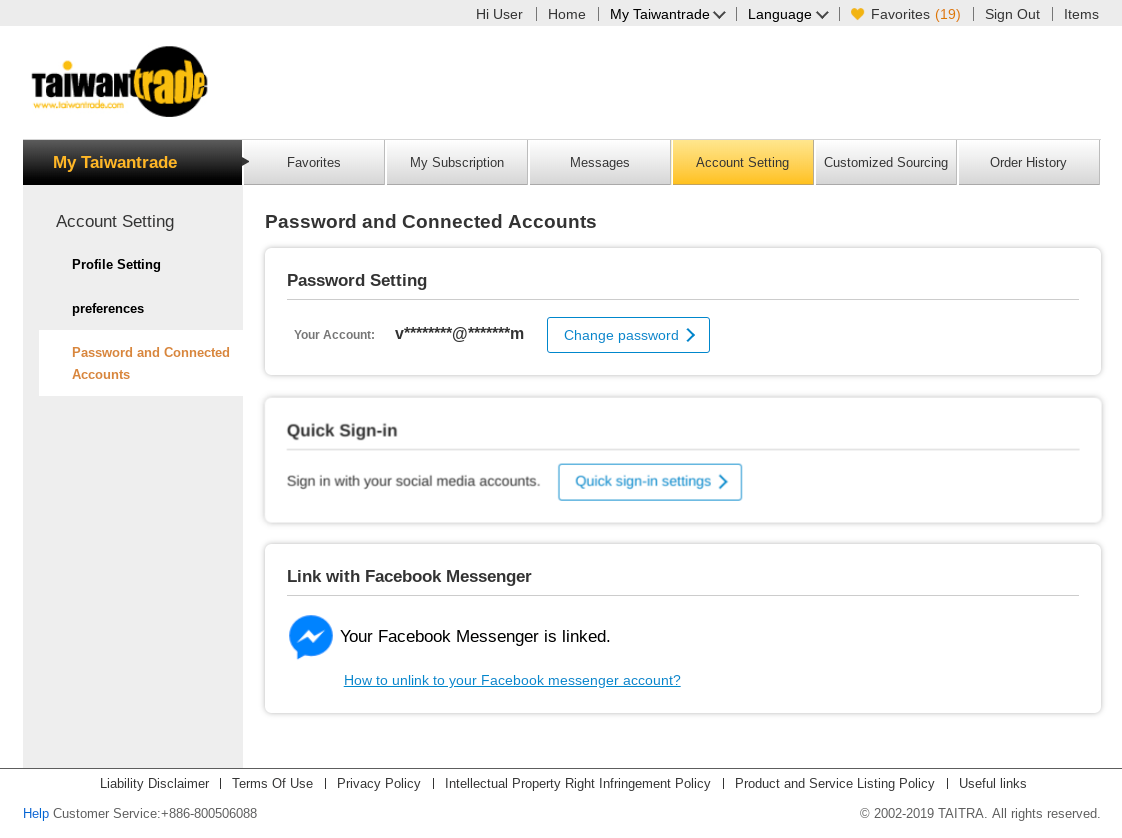Go to the Favorites tab
The height and width of the screenshot is (838, 1122).
coord(313,162)
